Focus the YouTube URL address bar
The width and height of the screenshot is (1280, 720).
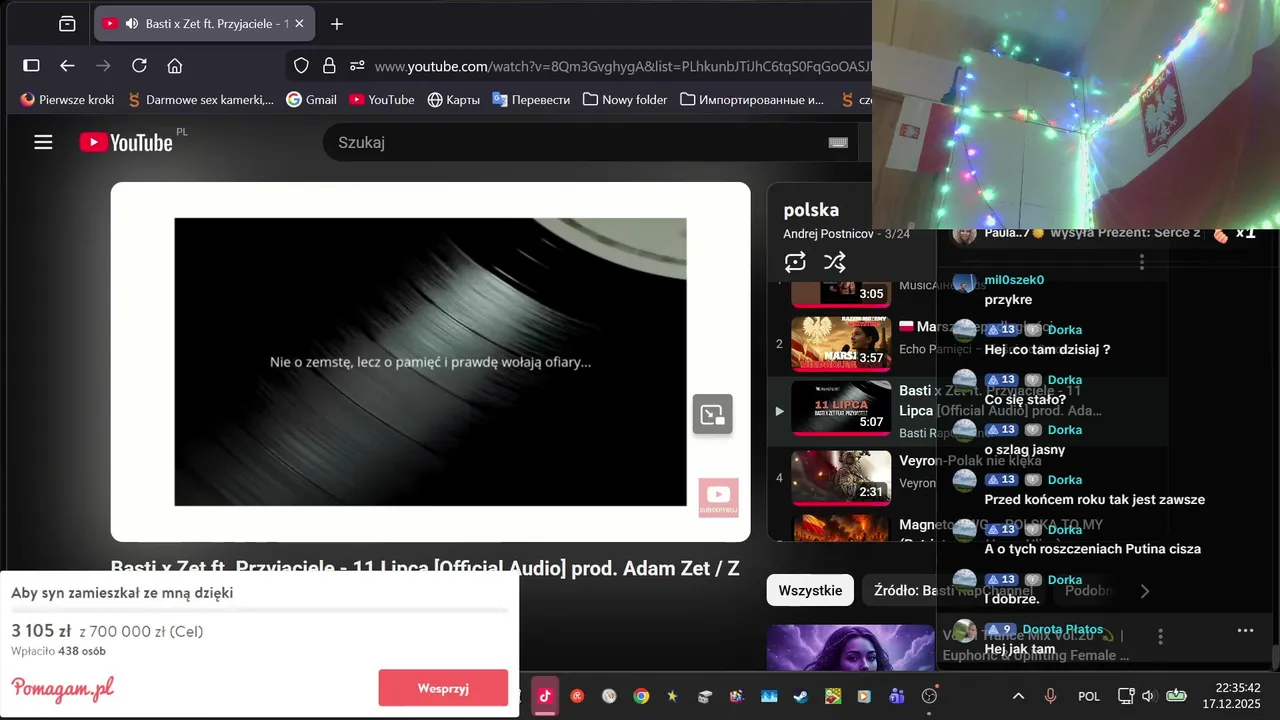point(620,66)
